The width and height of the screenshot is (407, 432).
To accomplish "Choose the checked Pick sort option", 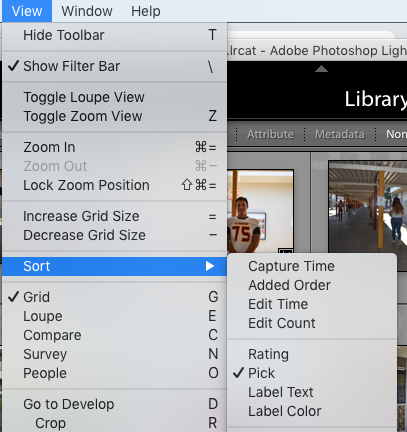I will point(312,373).
